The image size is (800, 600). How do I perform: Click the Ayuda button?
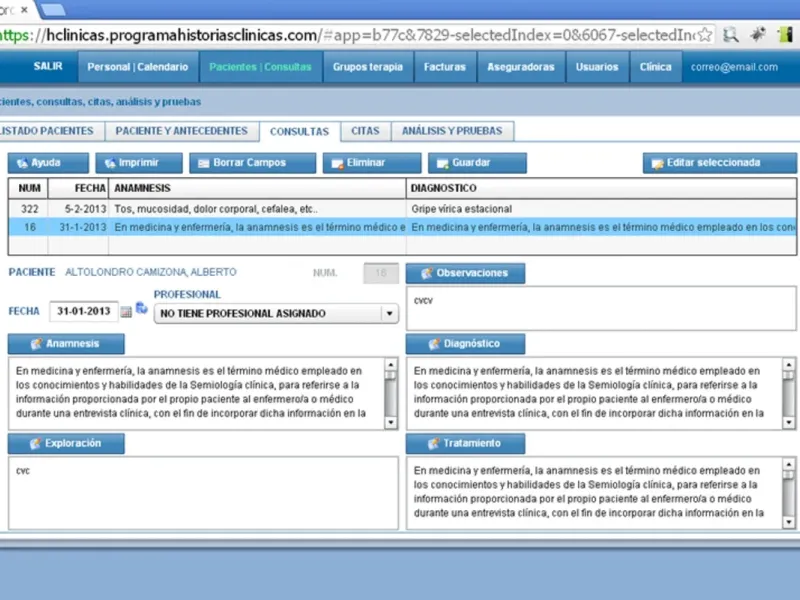48,163
